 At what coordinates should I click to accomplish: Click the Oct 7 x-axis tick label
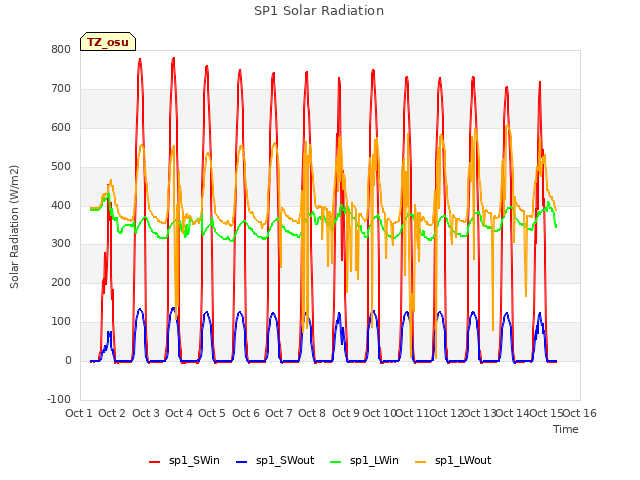pos(279,413)
